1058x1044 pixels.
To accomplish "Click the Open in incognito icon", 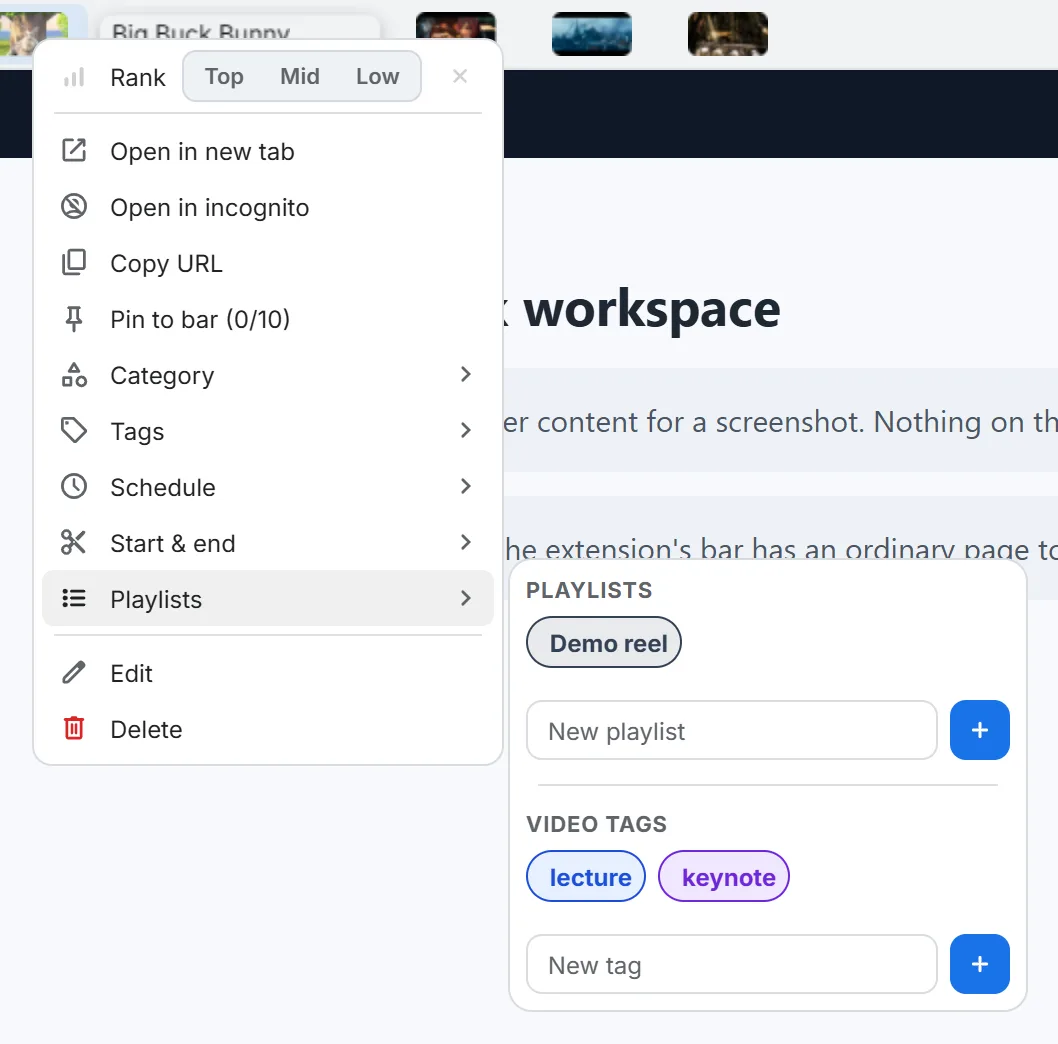I will tap(74, 207).
